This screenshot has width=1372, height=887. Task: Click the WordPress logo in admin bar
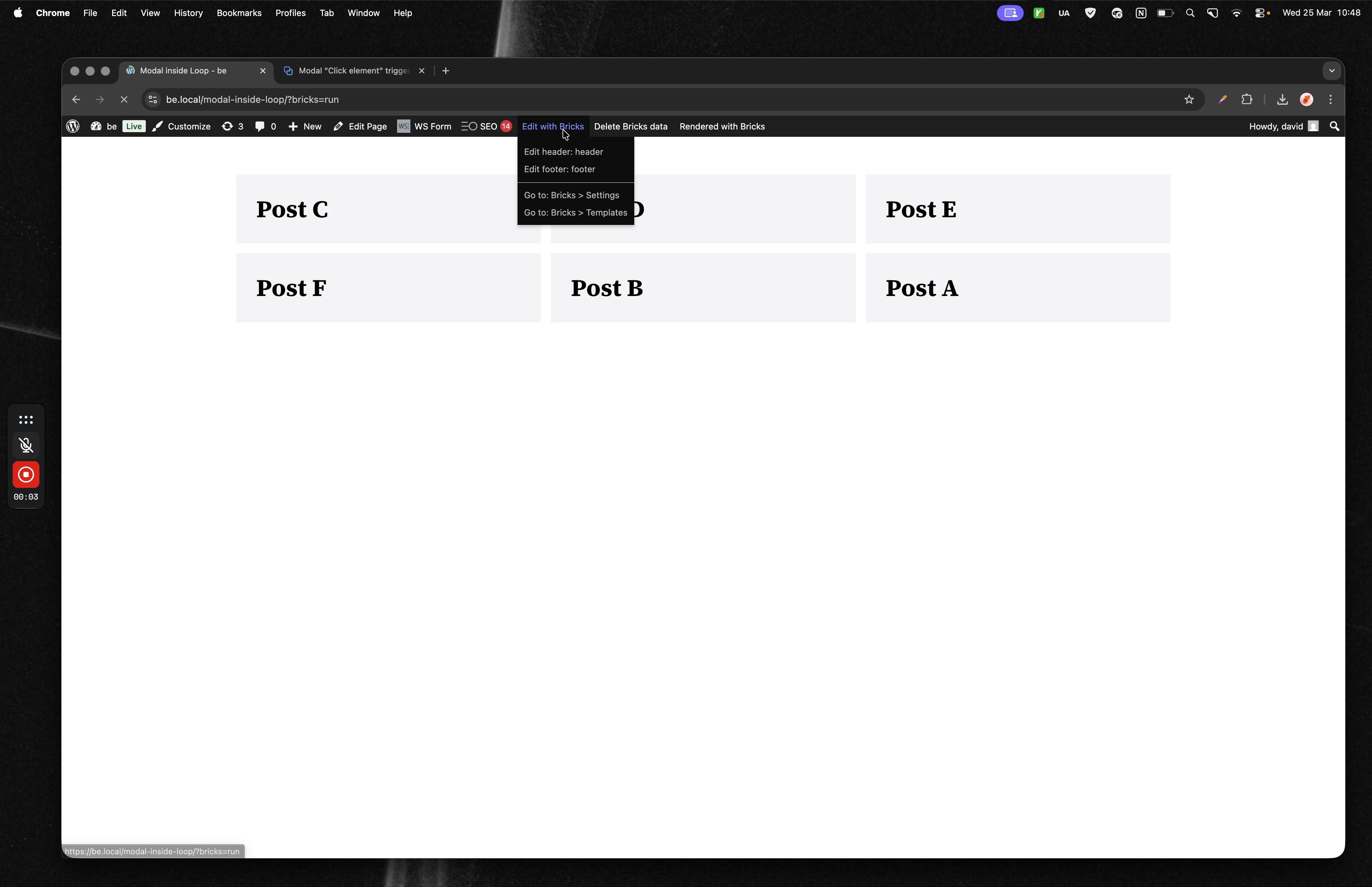point(72,127)
